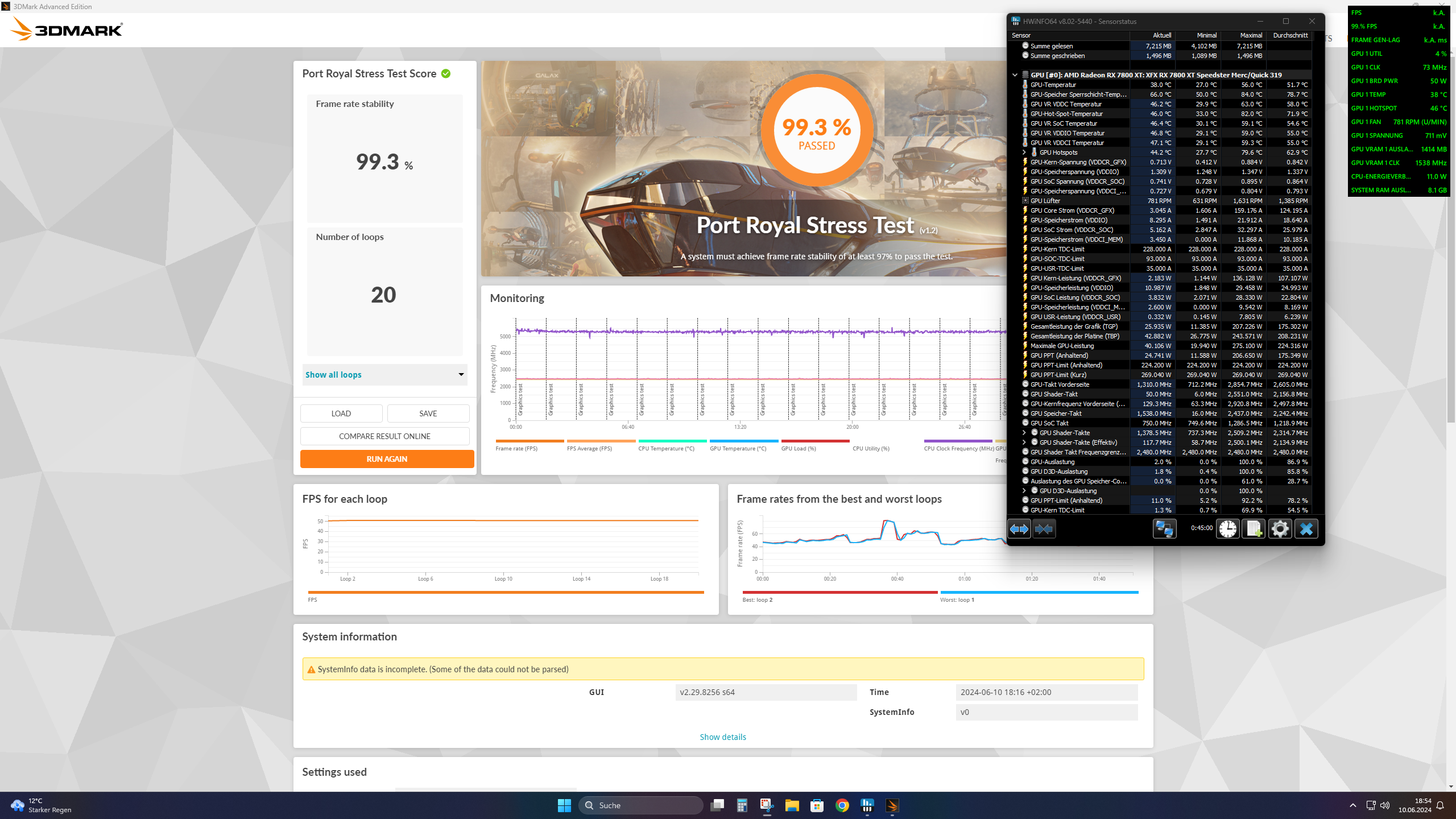The height and width of the screenshot is (819, 1456).
Task: Expand the indented GPU D3D-Auslastung row
Action: pyautogui.click(x=1024, y=491)
